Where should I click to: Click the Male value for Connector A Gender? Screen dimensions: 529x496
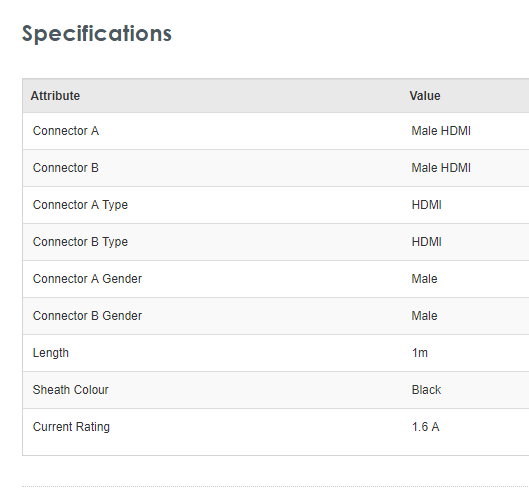point(424,279)
